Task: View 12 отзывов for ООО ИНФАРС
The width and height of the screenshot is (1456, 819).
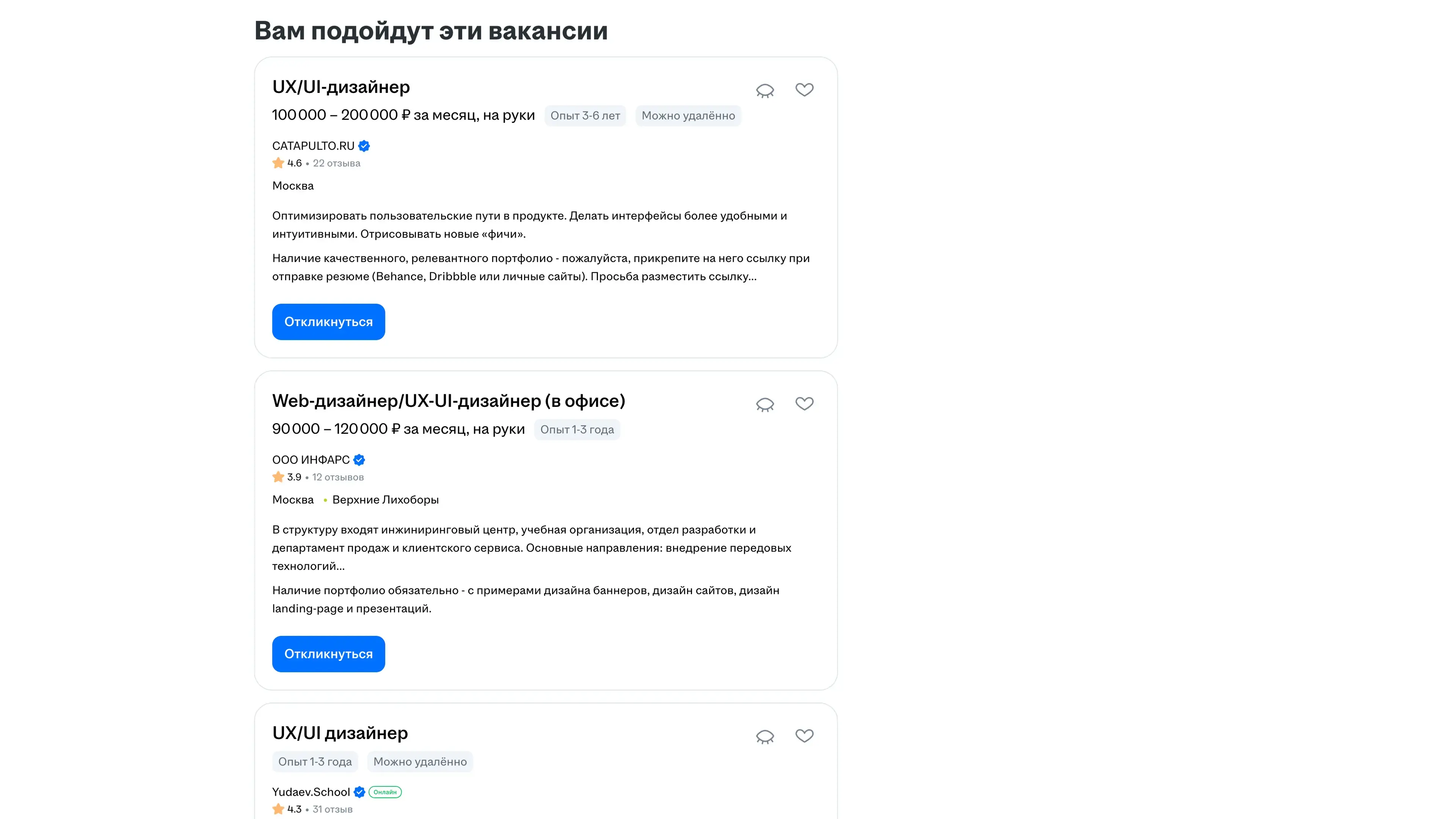Action: (x=337, y=477)
